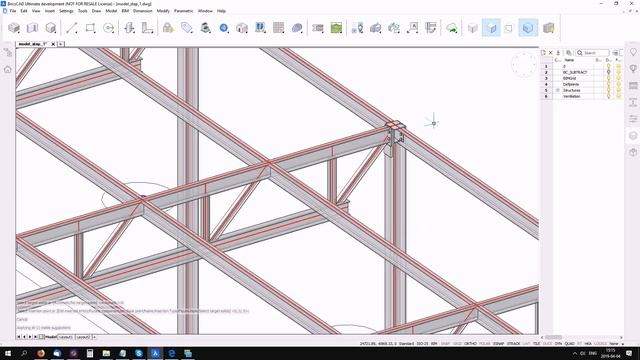Click the green landscape image icon
The width and height of the screenshot is (640, 360).
[x=336, y=28]
